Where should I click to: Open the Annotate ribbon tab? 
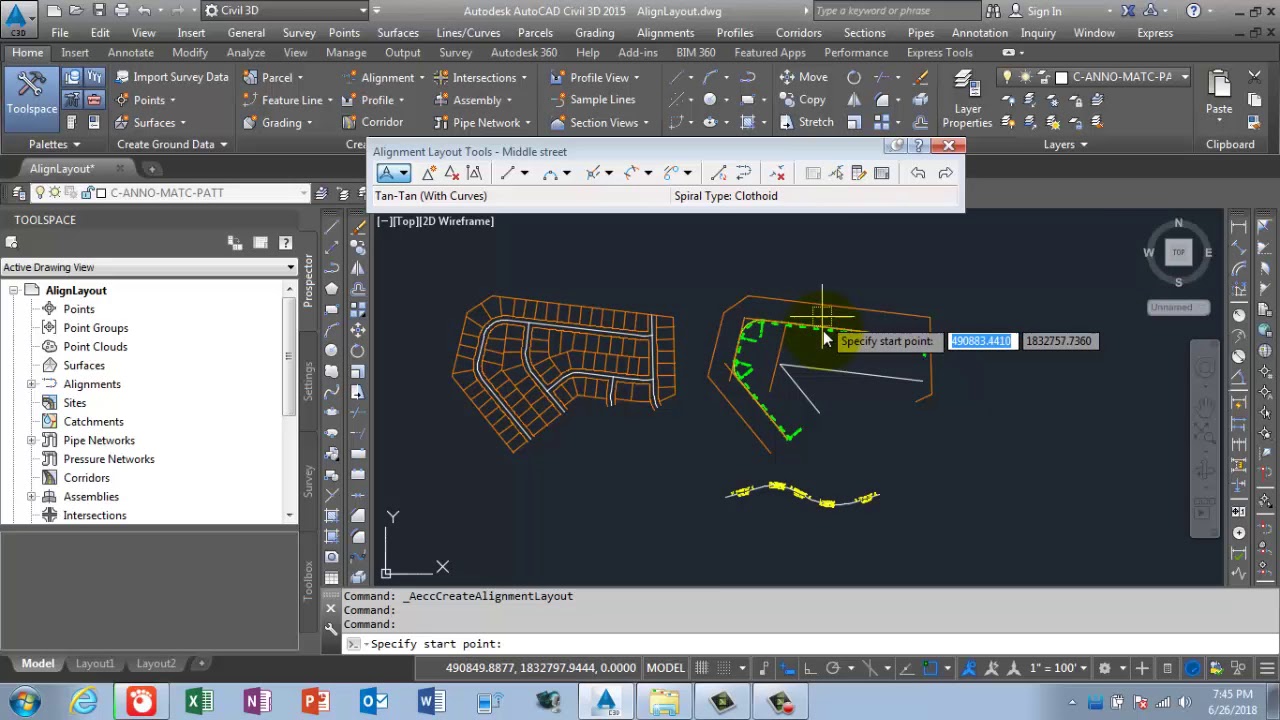coord(130,53)
